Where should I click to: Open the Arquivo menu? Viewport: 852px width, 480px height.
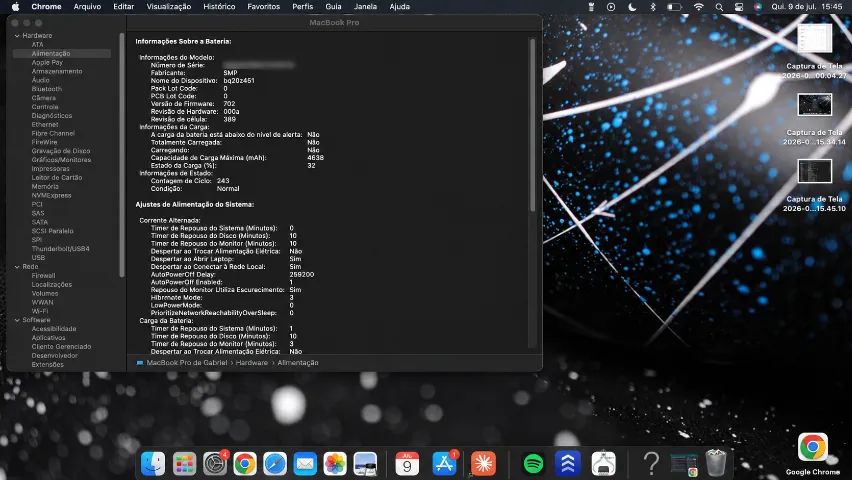[x=87, y=7]
